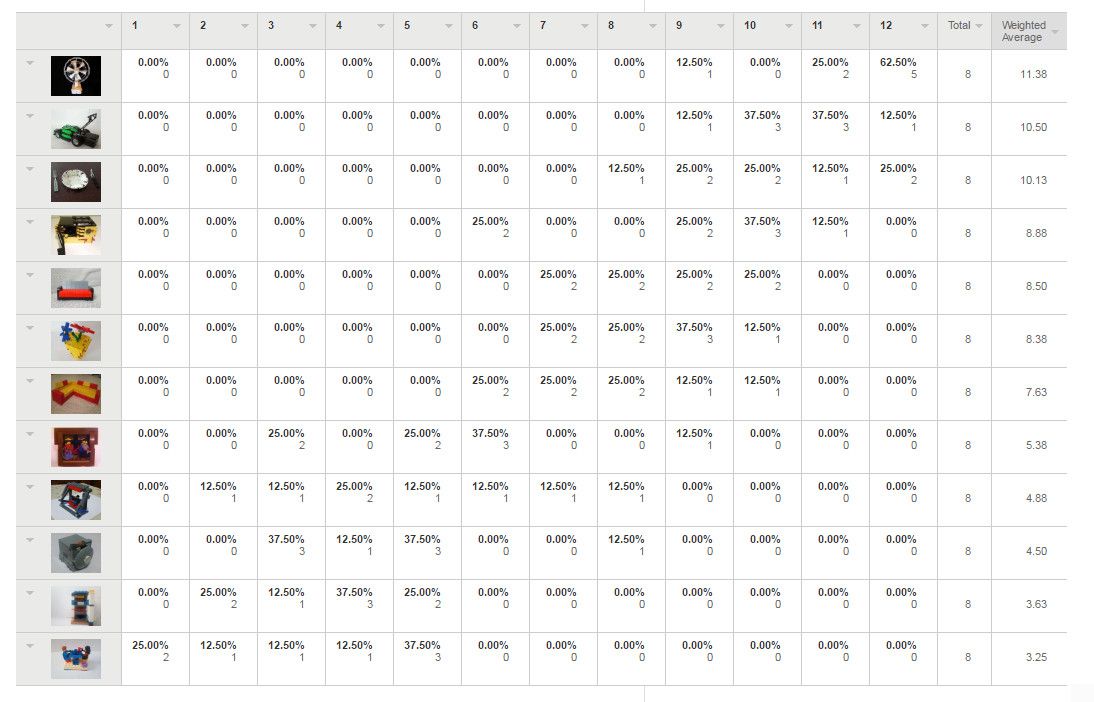Click the 11.38 weighted average value
1094x702 pixels.
click(1033, 74)
